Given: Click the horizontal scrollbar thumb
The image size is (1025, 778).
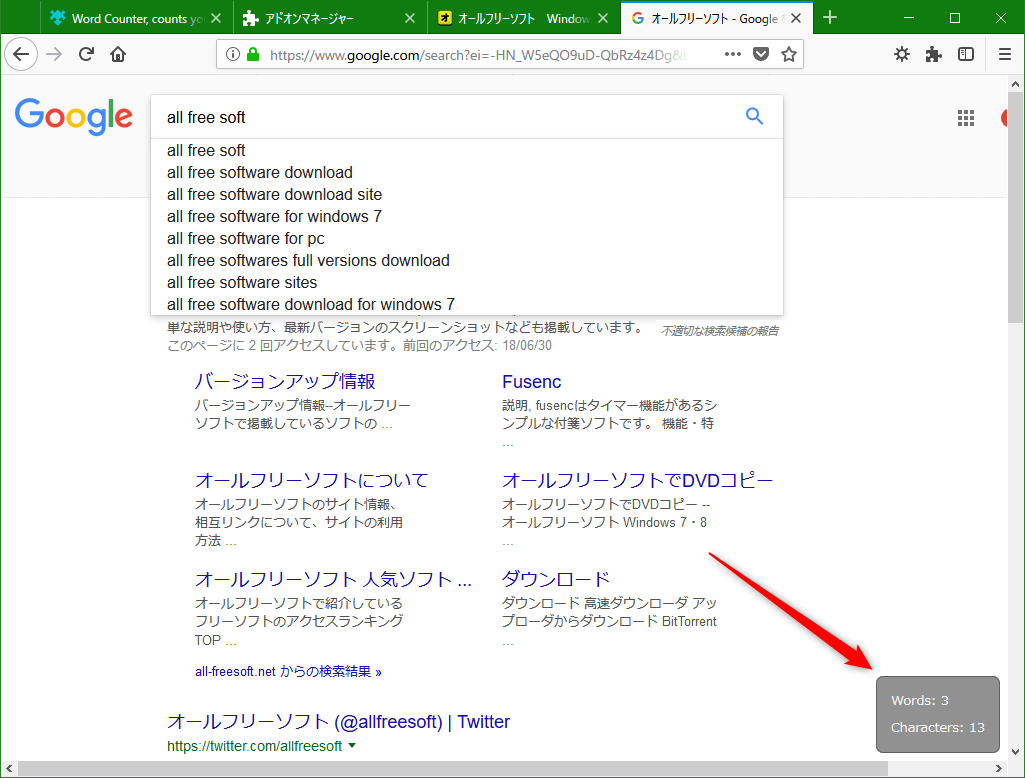Looking at the screenshot, I should tap(452, 768).
